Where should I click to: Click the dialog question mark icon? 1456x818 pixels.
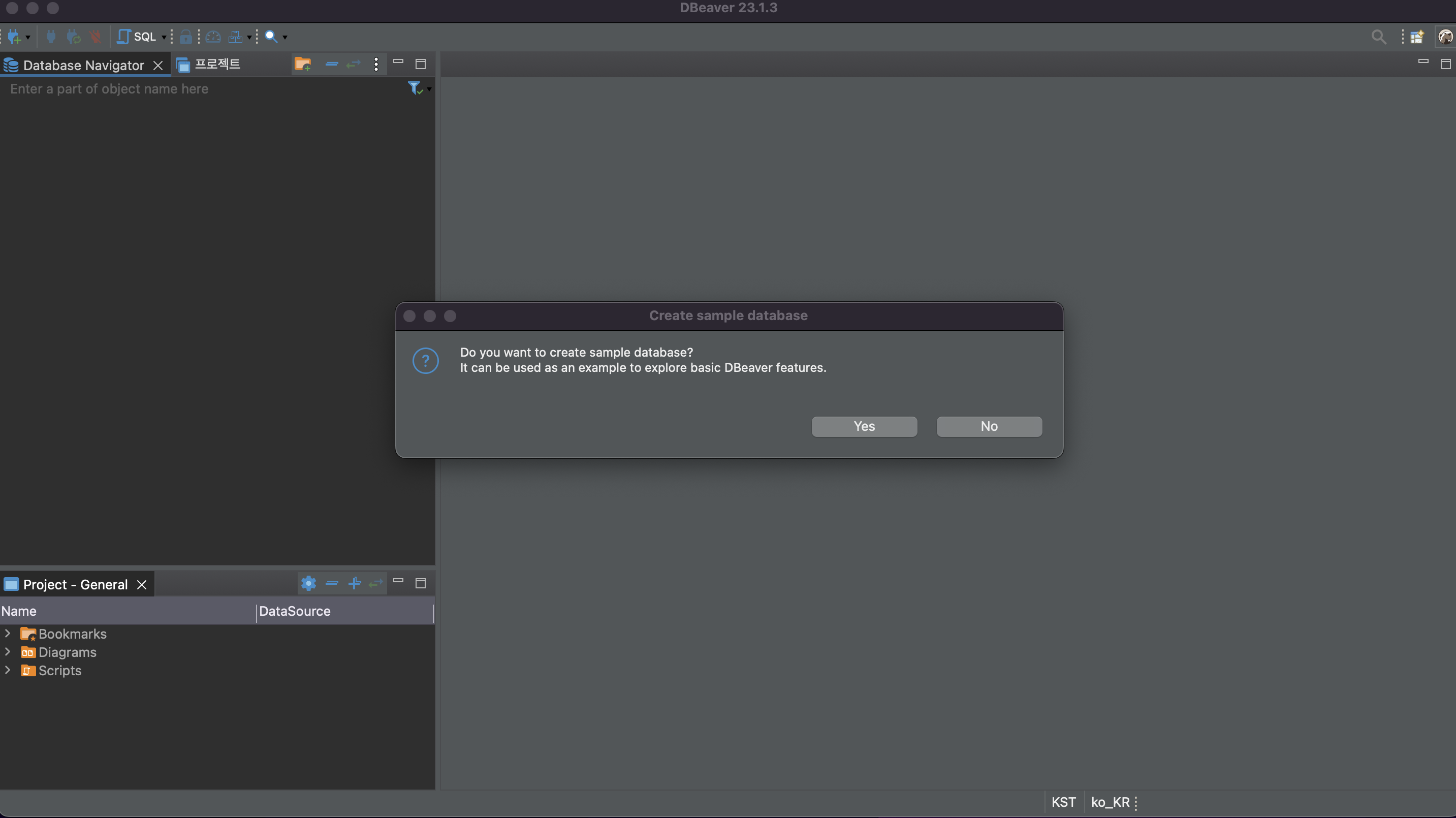426,361
